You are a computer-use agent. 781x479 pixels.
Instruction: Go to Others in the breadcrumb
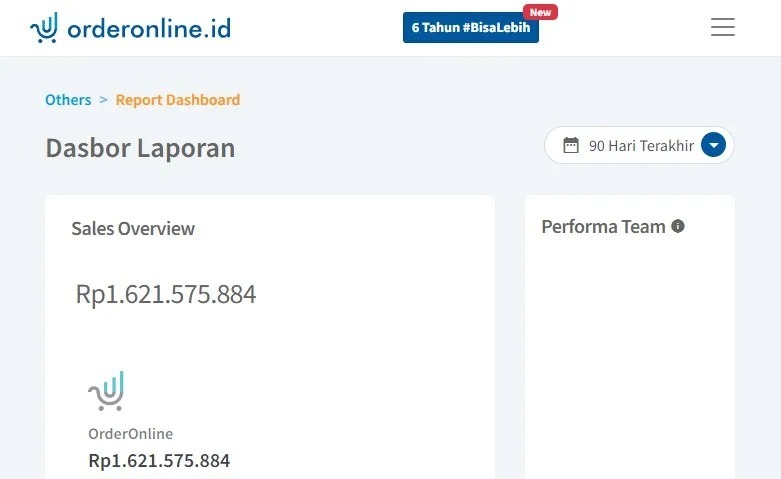tap(68, 100)
